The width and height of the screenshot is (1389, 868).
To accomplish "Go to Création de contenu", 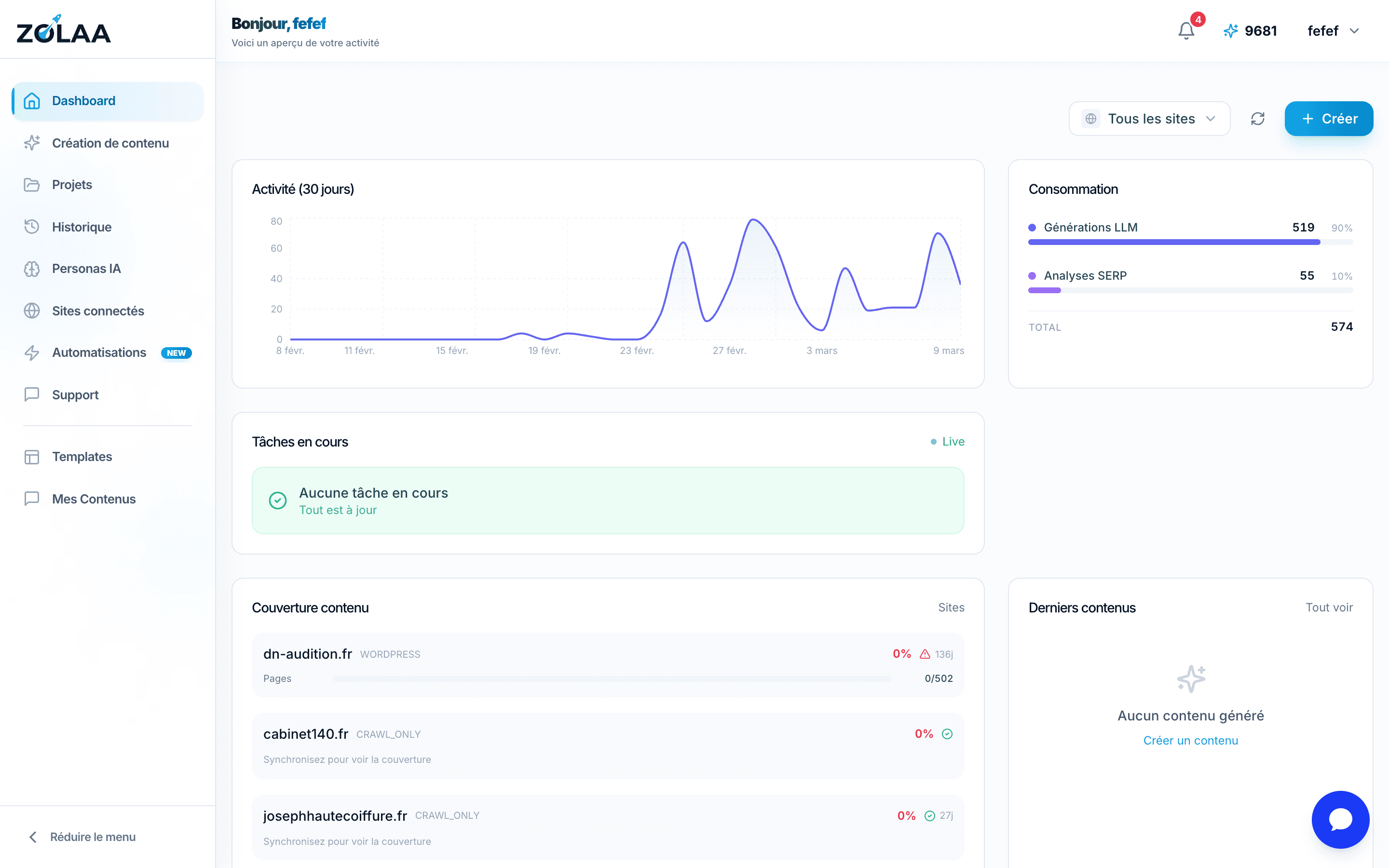I will pos(109,143).
